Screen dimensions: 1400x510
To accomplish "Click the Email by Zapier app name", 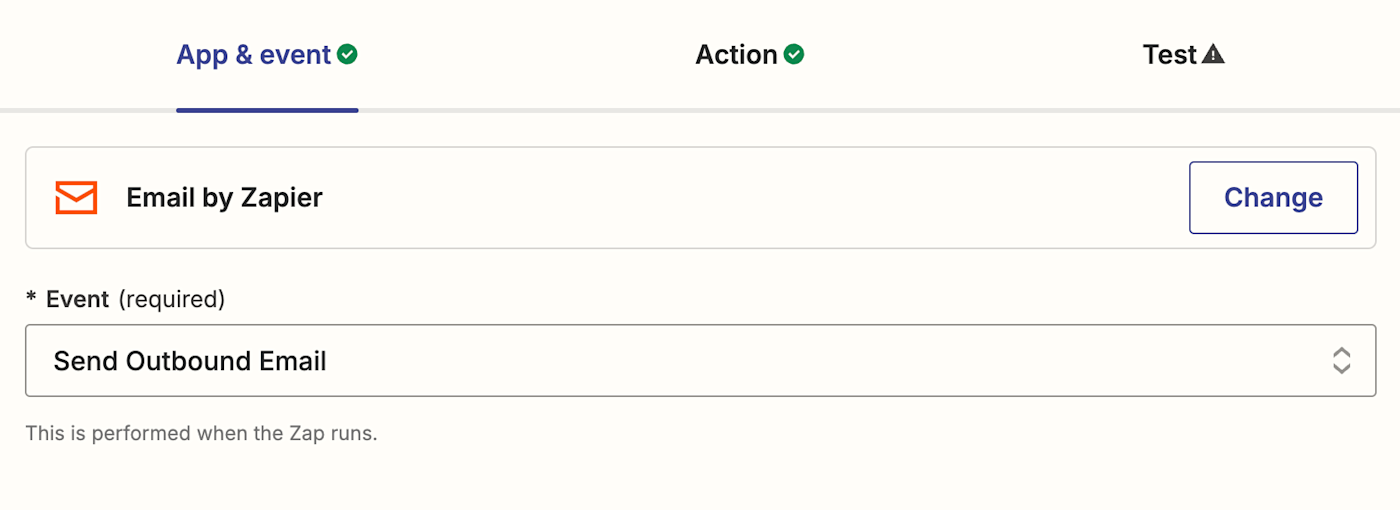I will [x=224, y=198].
